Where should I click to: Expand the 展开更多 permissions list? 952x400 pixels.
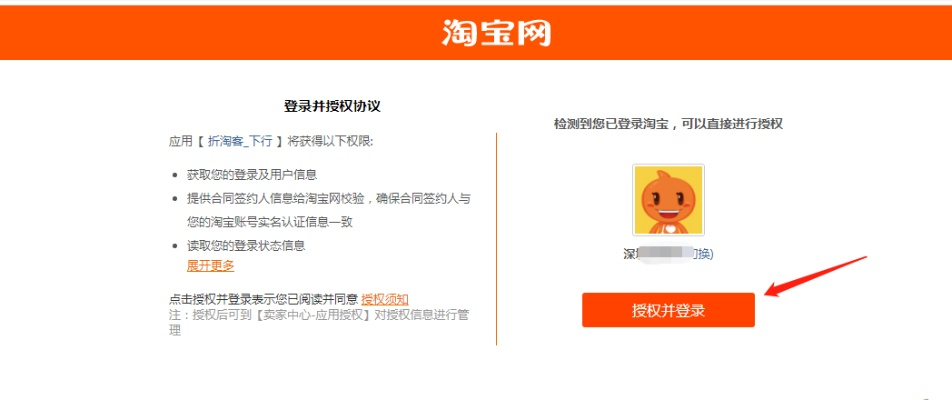point(210,266)
